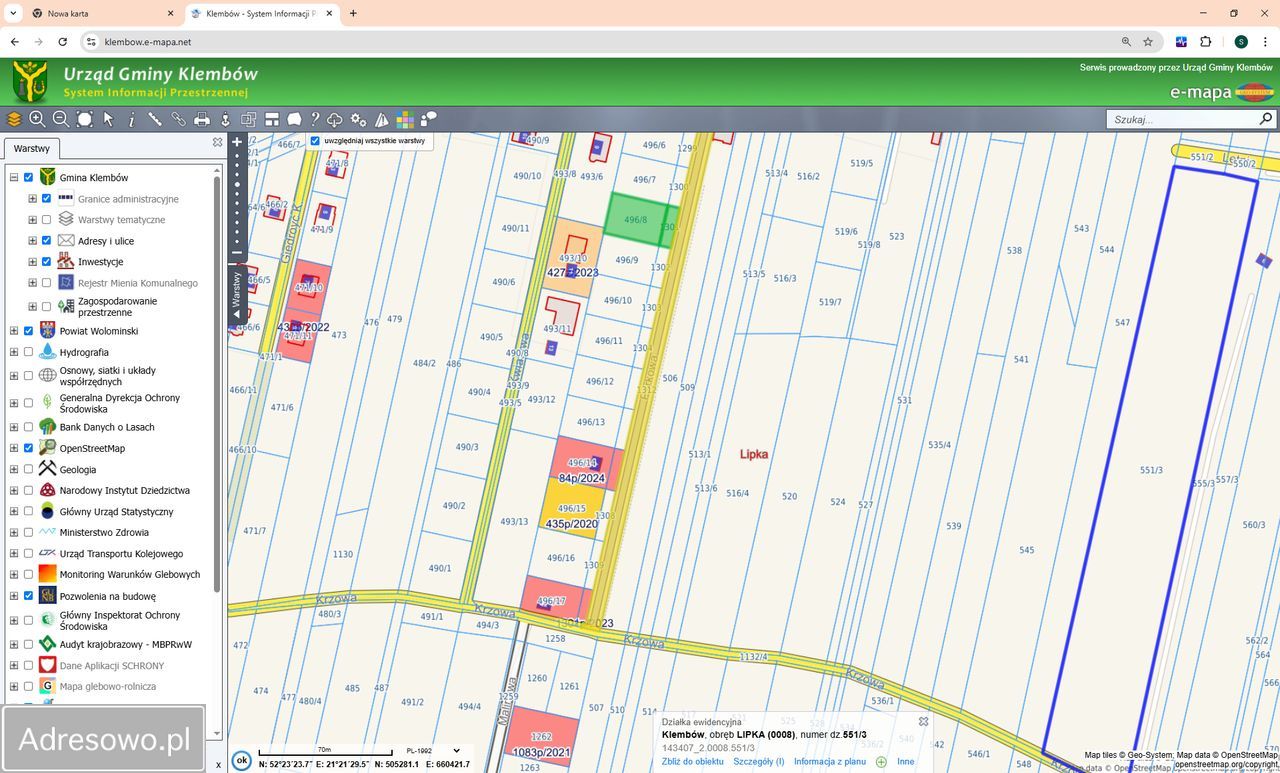The height and width of the screenshot is (773, 1280).
Task: Select the measure distance ruler tool
Action: [x=155, y=119]
